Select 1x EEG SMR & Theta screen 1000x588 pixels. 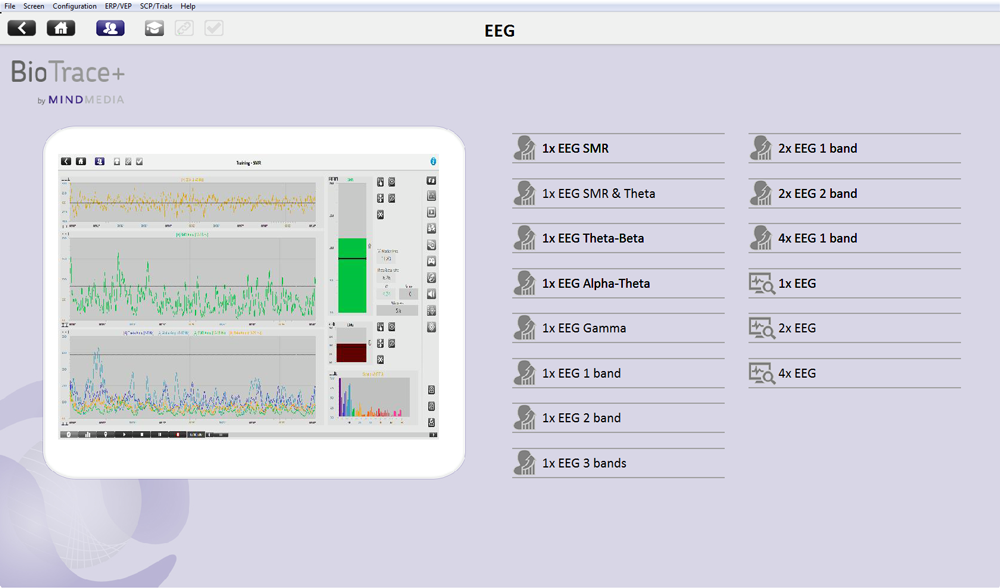pos(618,193)
